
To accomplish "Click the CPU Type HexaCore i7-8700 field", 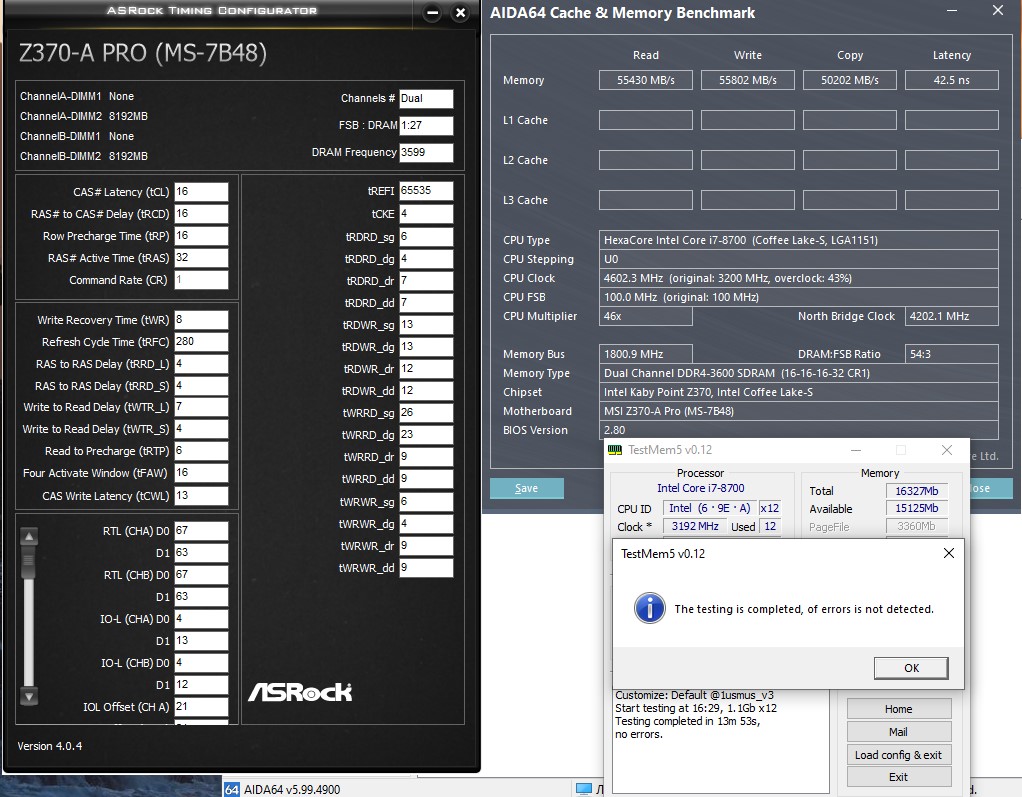I will tap(798, 240).
